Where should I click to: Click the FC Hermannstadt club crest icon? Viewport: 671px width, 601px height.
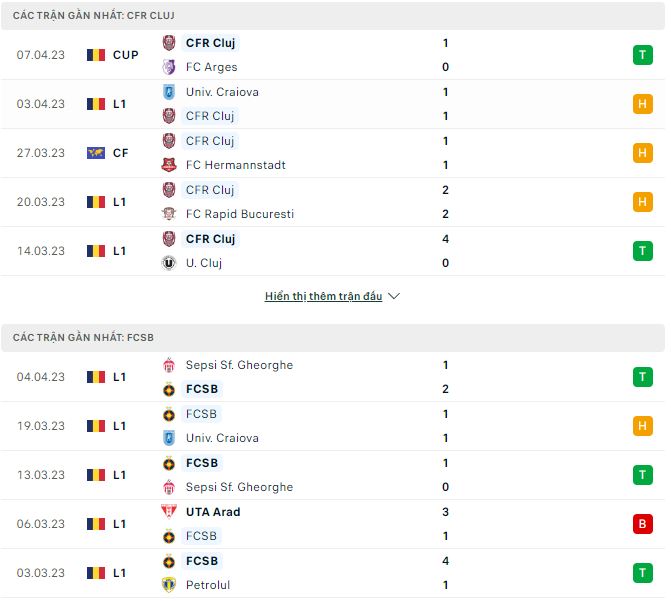click(x=168, y=165)
